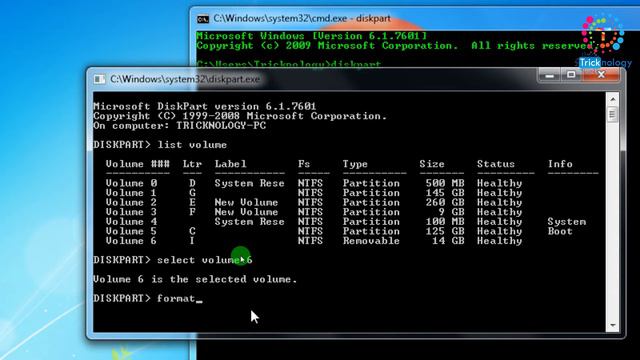Close the diskpart.exe window

(601, 76)
